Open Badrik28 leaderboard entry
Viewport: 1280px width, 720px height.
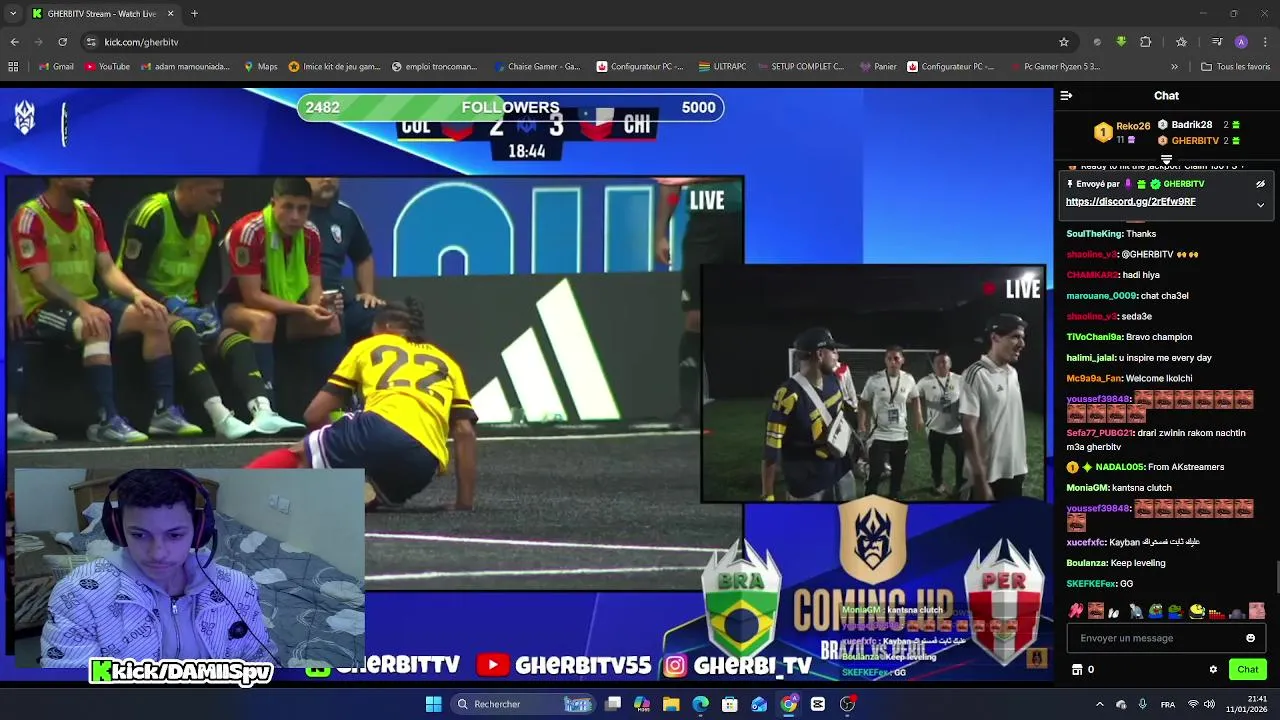click(1198, 125)
